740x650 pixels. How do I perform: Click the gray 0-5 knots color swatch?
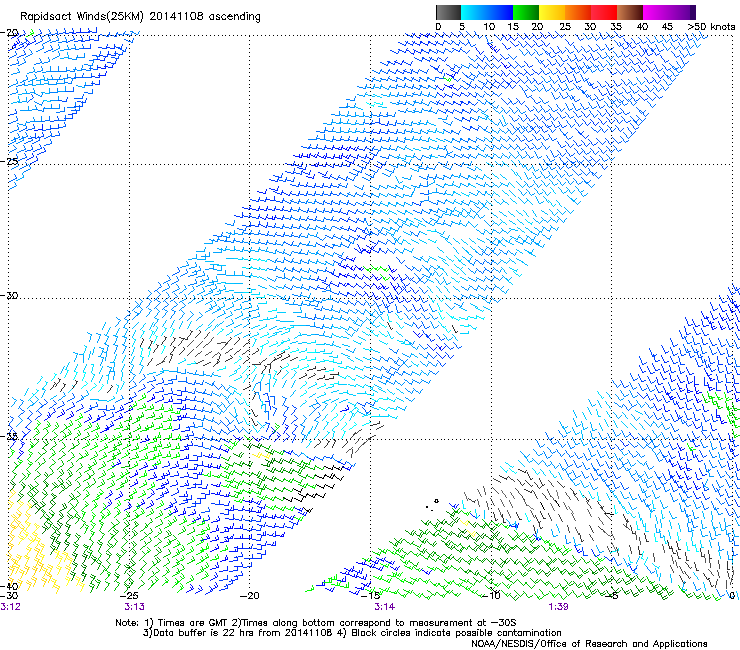pos(448,12)
